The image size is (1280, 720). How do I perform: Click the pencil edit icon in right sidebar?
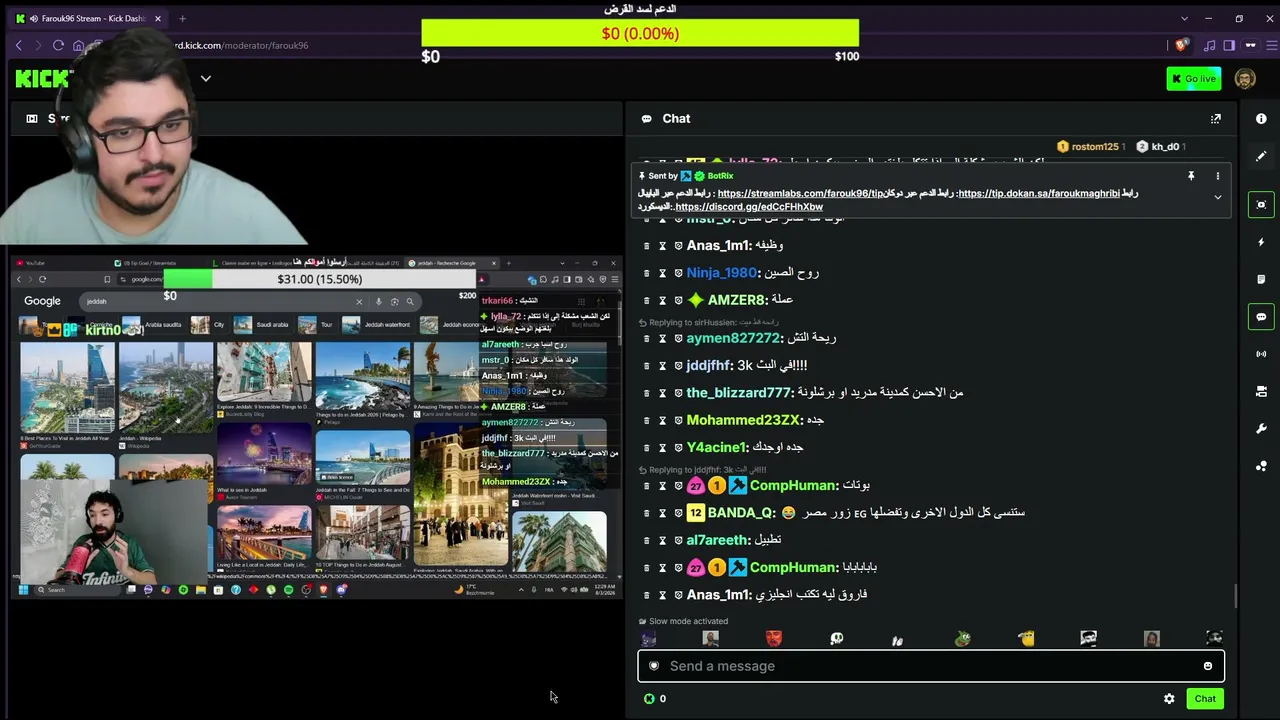(x=1261, y=156)
